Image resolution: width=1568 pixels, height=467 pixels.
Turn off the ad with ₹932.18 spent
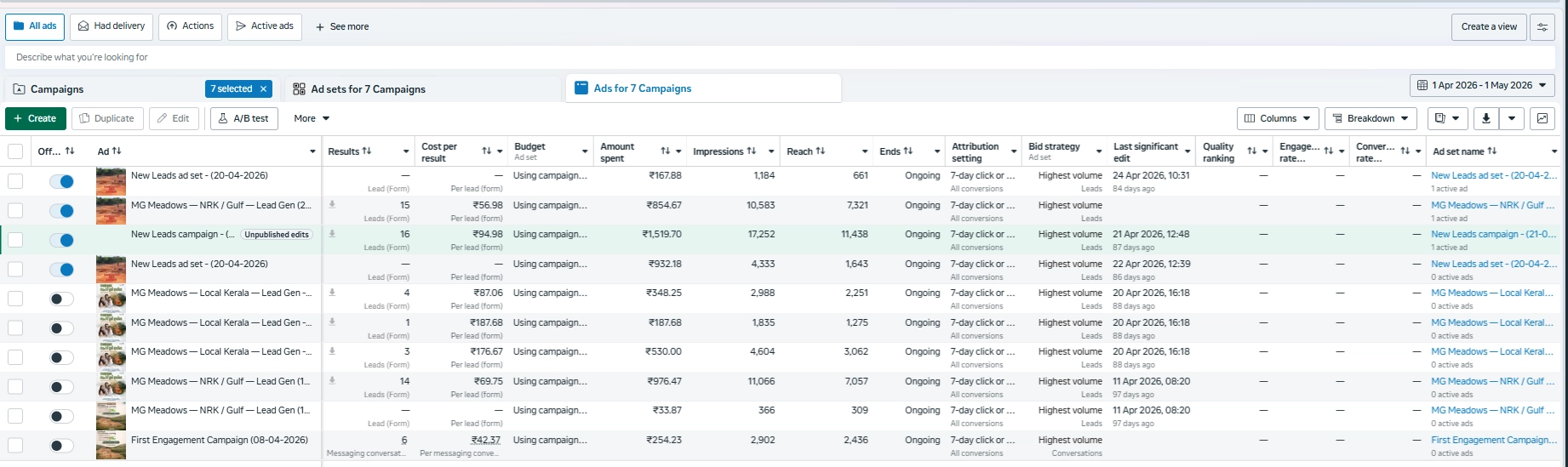click(61, 270)
